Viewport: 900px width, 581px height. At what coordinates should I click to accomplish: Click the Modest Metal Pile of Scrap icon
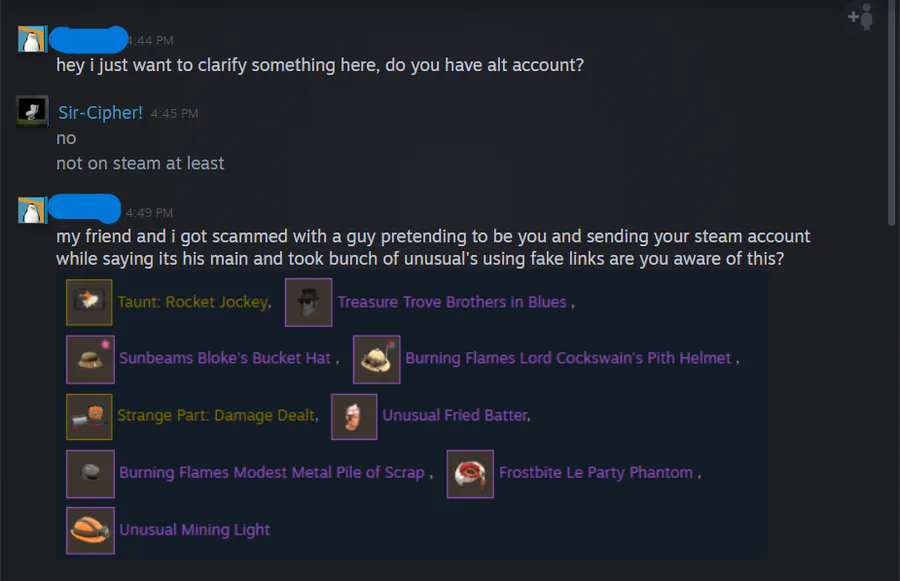coord(90,474)
